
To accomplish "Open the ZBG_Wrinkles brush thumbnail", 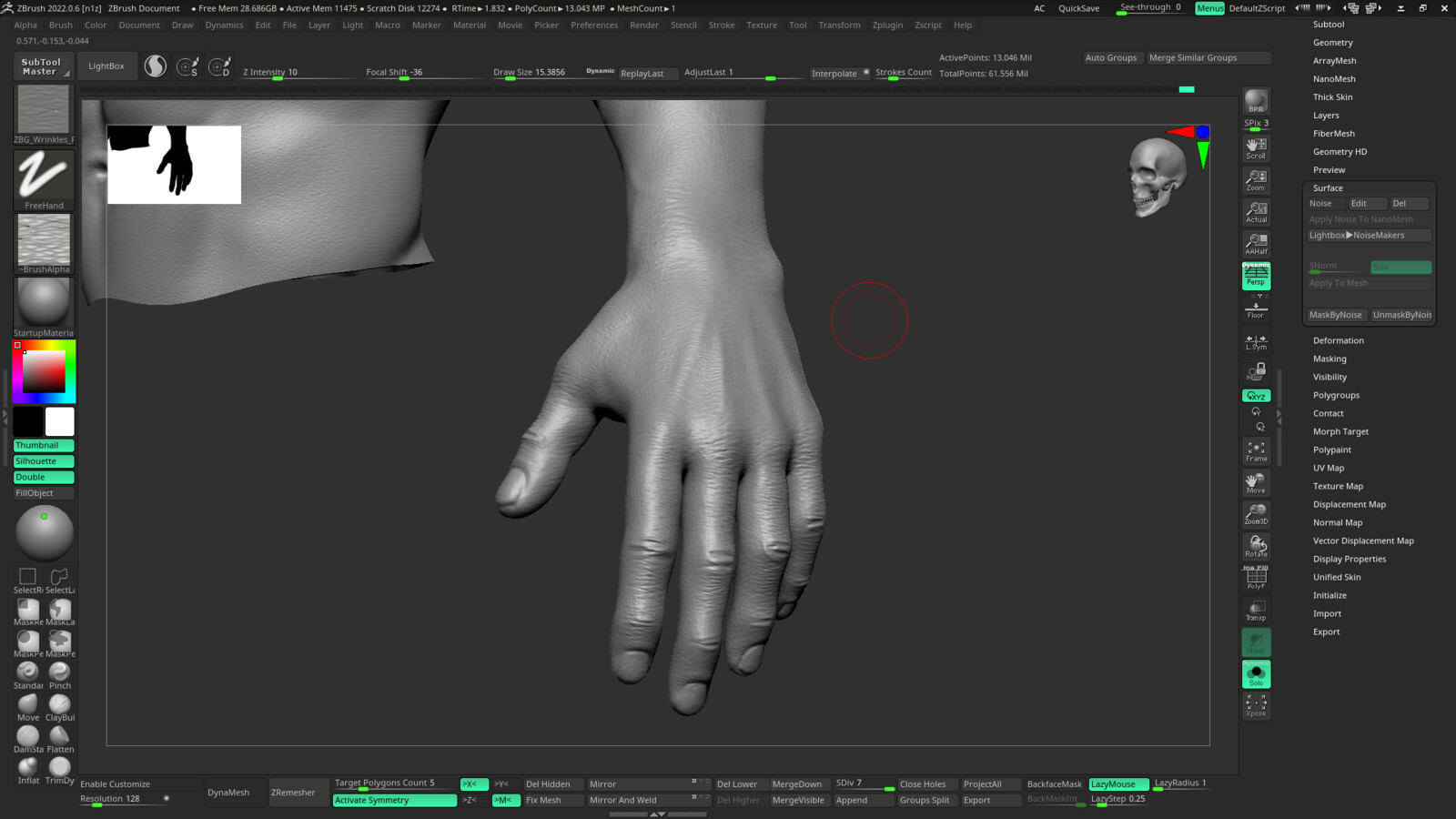I will pos(44,115).
